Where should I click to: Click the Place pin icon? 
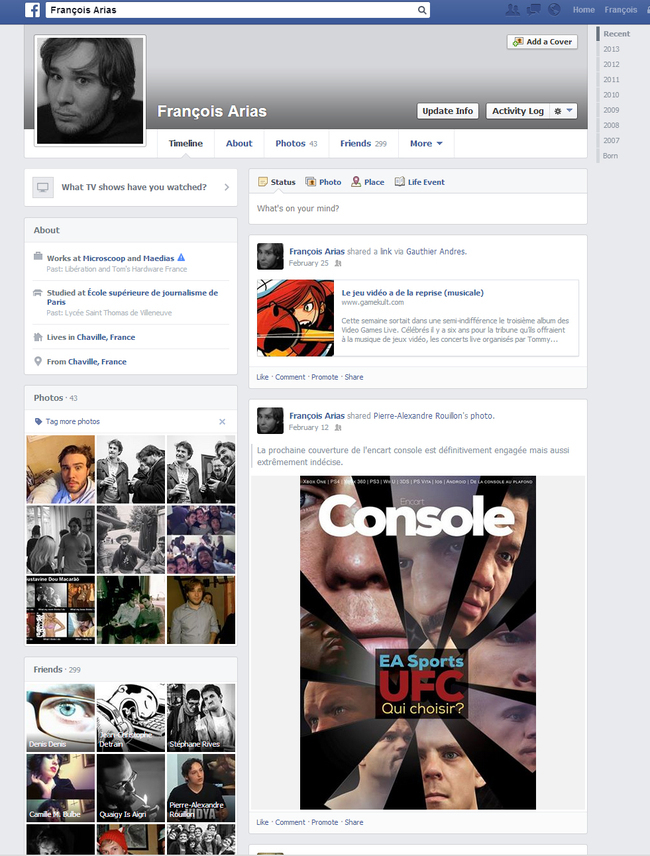356,182
